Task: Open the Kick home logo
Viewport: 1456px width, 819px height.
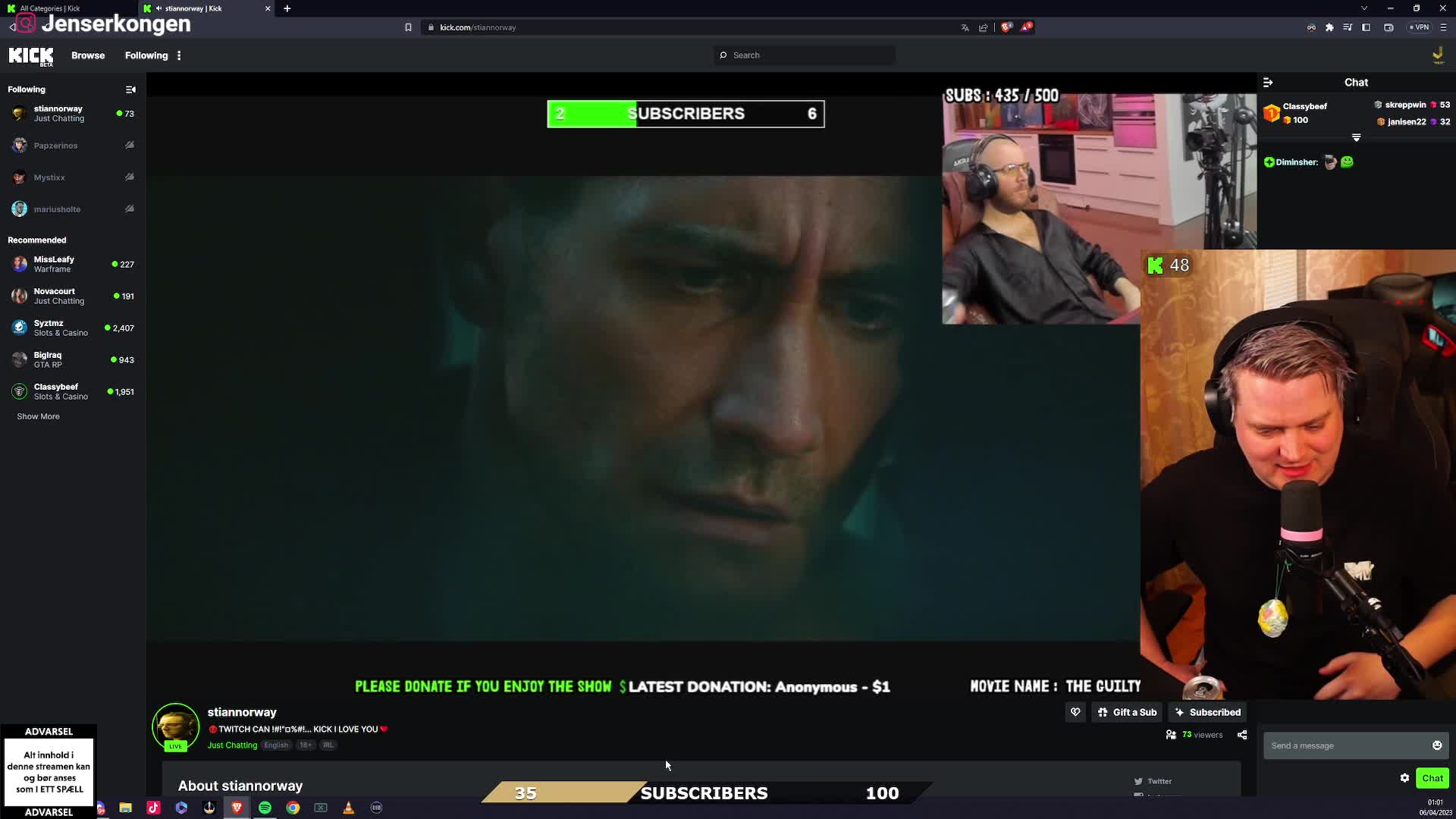Action: (31, 56)
